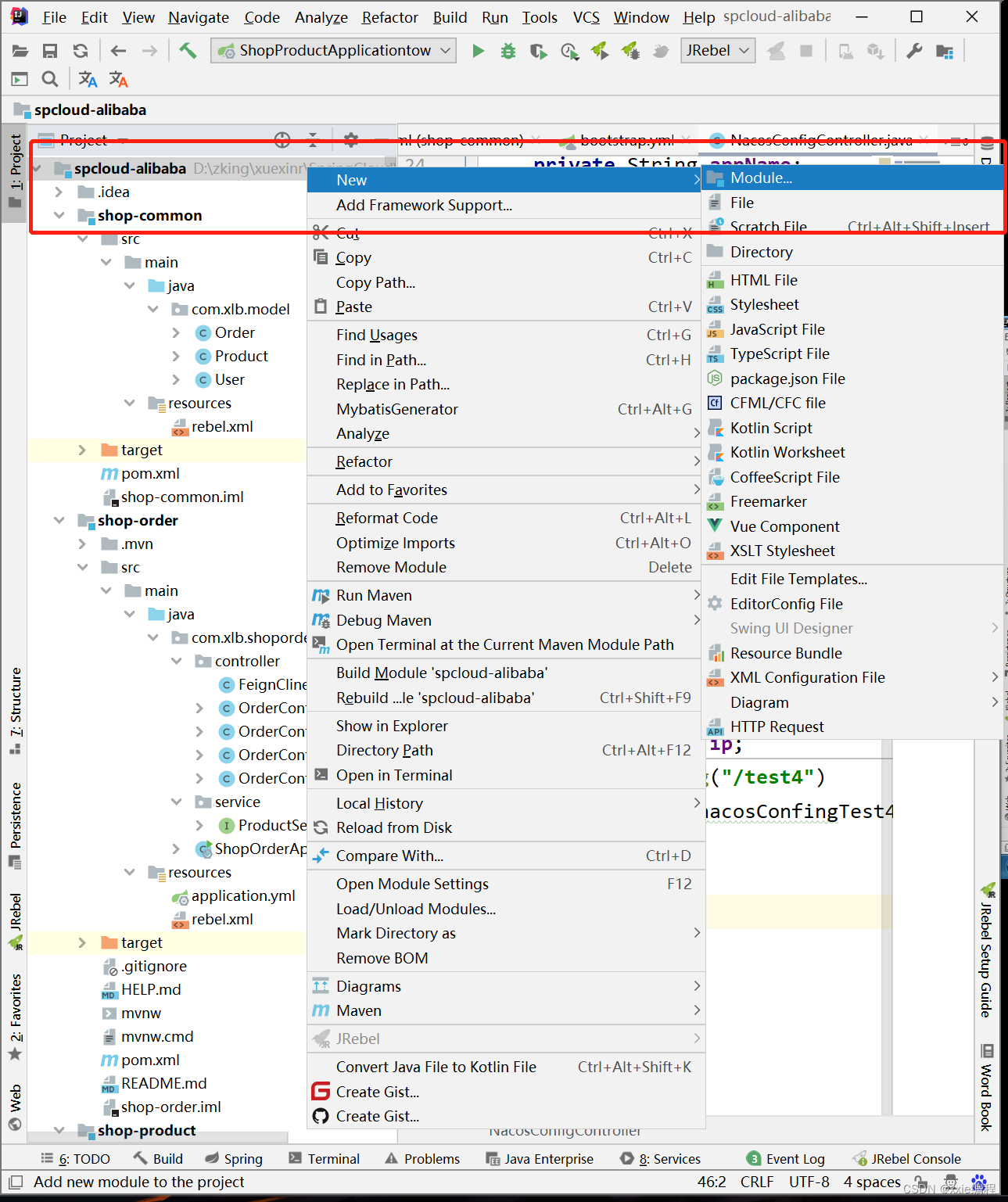The width and height of the screenshot is (1008, 1202).
Task: Open the 8: Services tool window
Action: tap(660, 1159)
